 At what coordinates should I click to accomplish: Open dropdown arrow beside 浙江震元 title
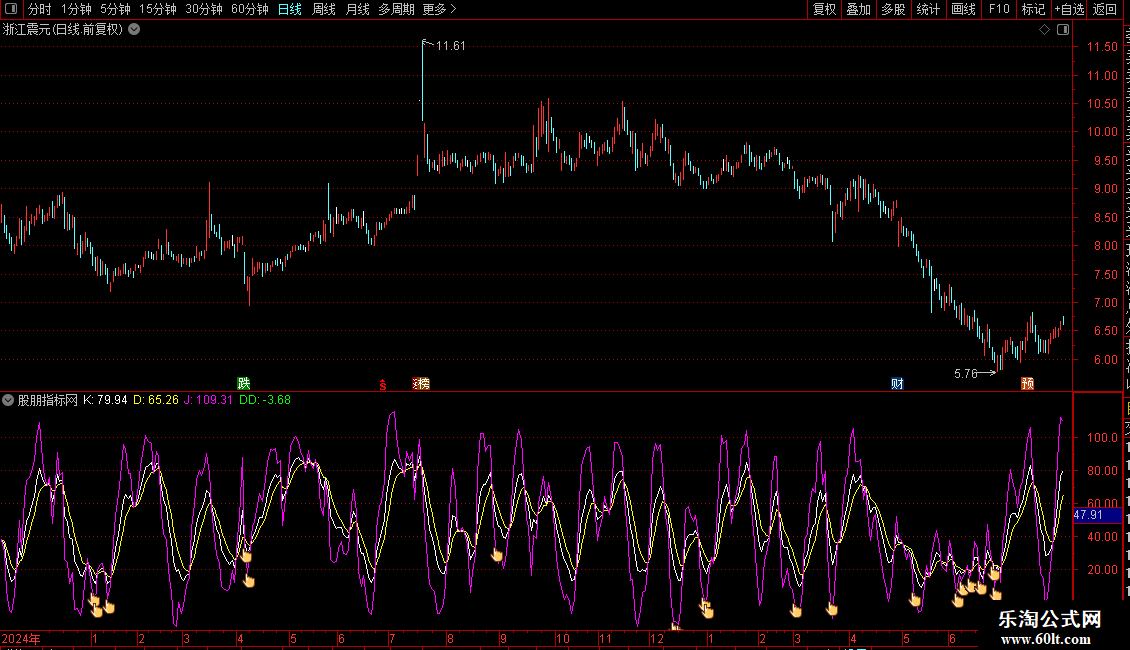134,30
